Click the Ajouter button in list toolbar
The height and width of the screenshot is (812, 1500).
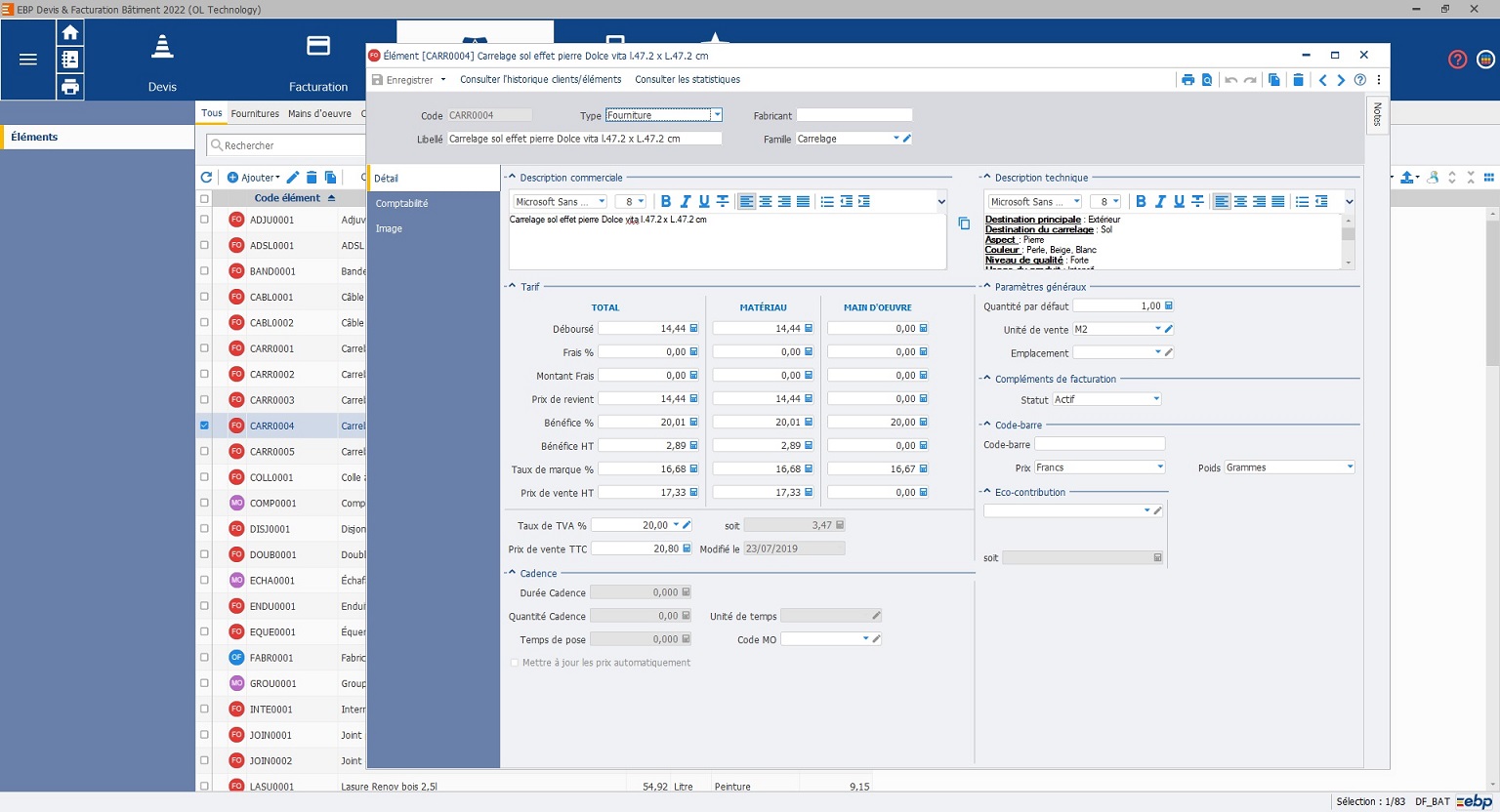(x=253, y=178)
